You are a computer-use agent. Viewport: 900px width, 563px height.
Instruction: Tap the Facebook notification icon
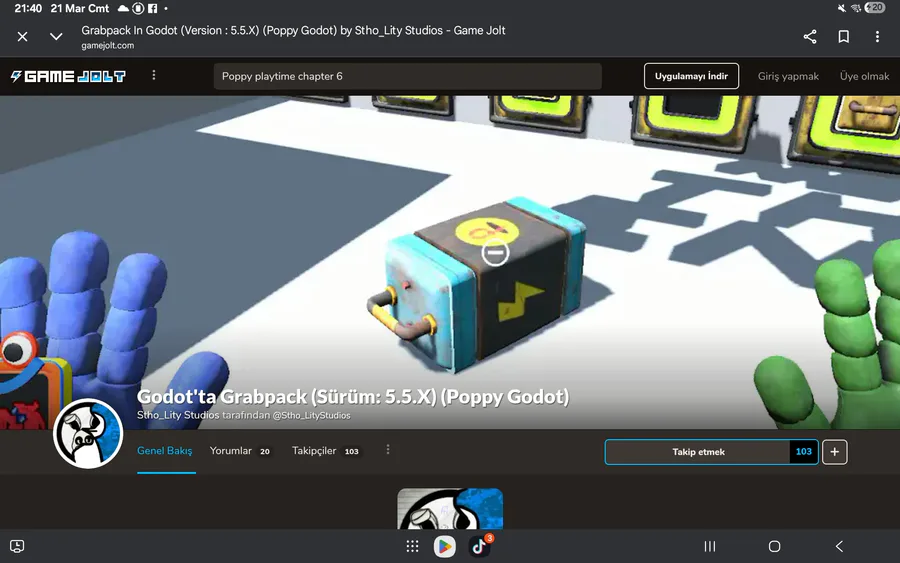coord(153,9)
